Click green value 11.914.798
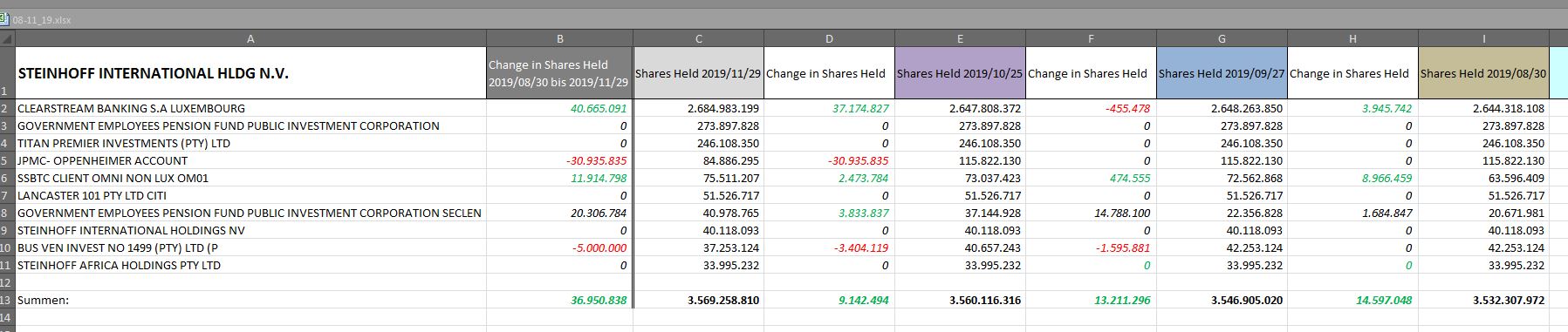1568x332 pixels. [599, 178]
